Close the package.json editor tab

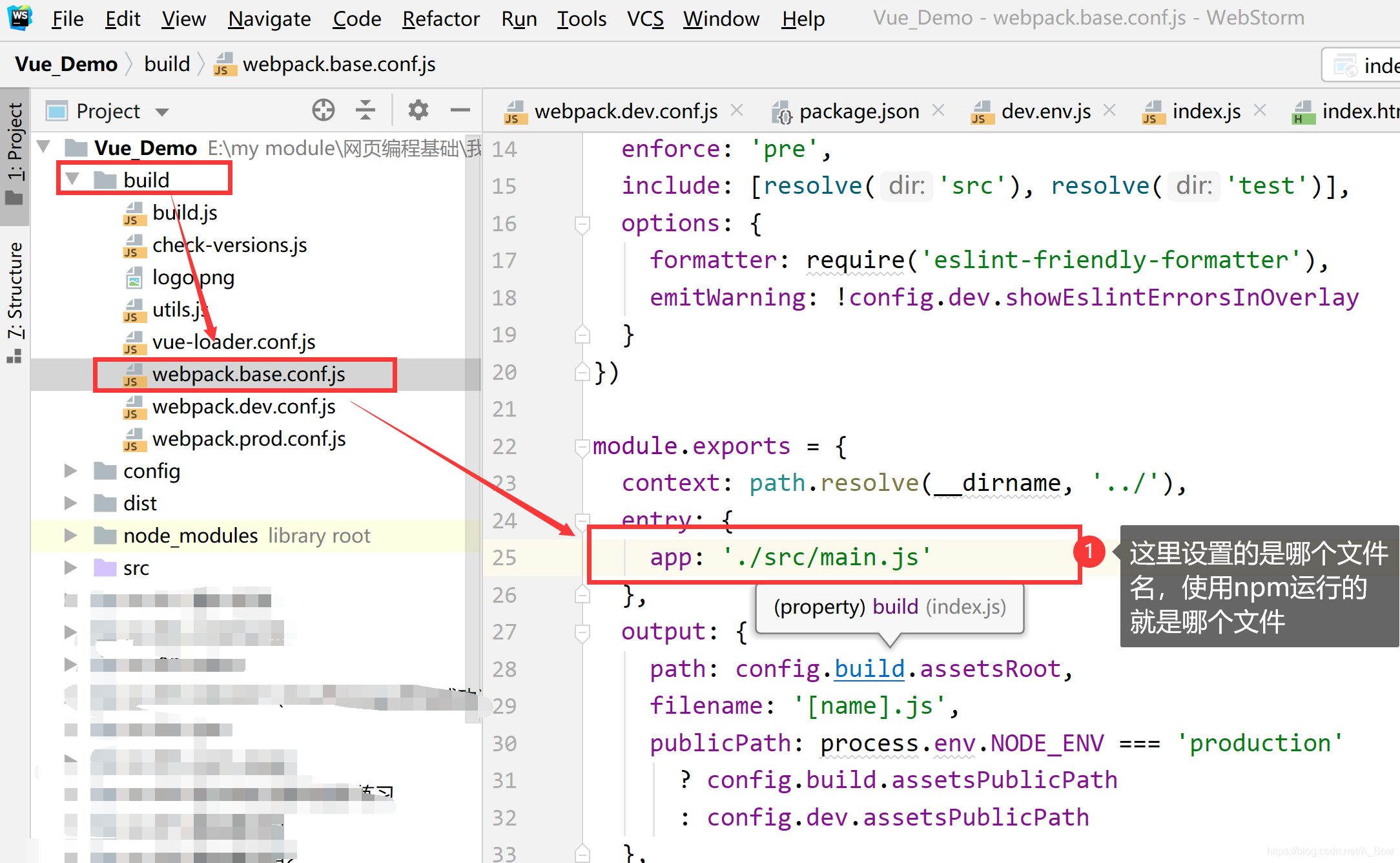coord(938,110)
